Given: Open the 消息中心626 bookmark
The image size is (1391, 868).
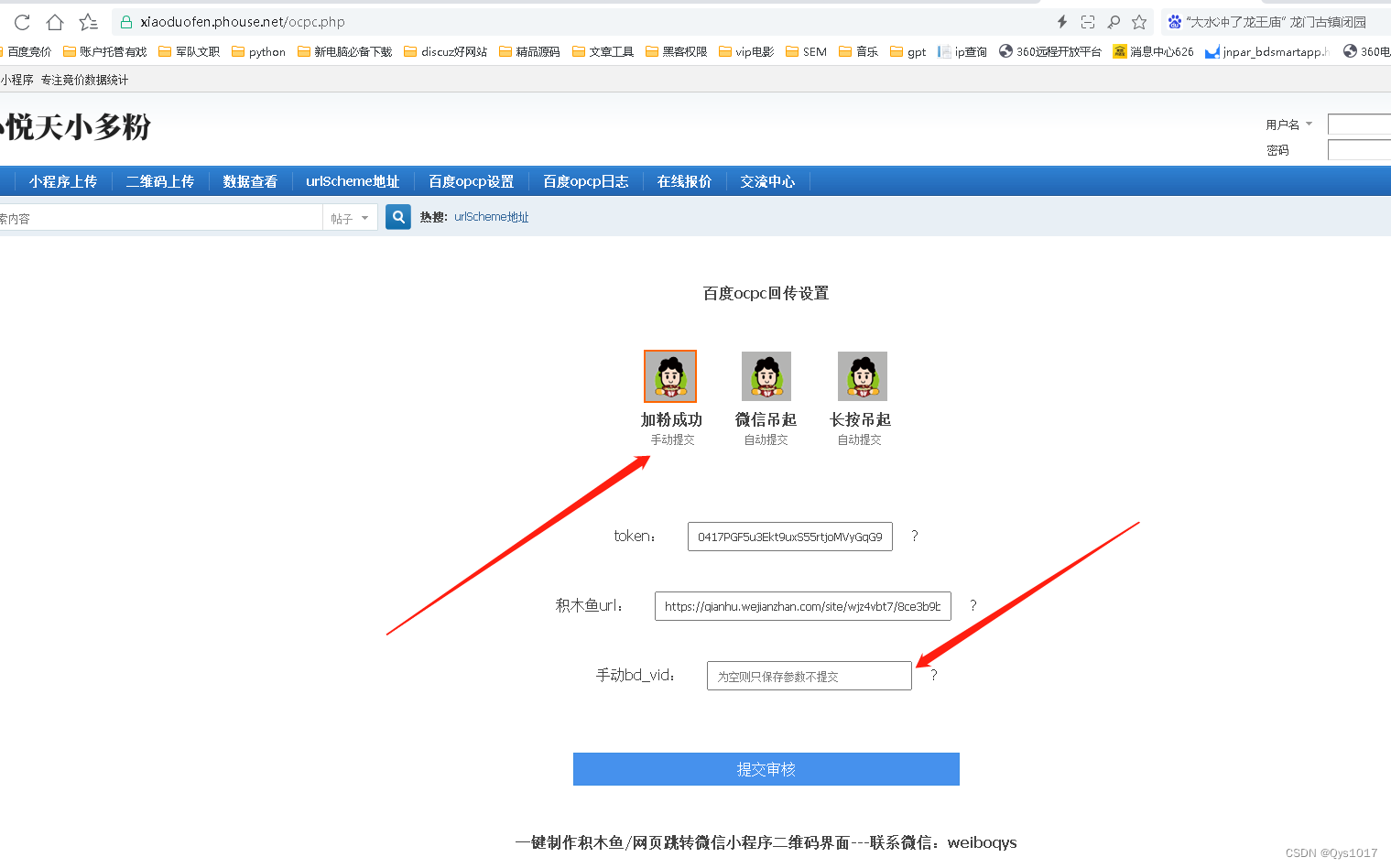Looking at the screenshot, I should (x=1153, y=52).
